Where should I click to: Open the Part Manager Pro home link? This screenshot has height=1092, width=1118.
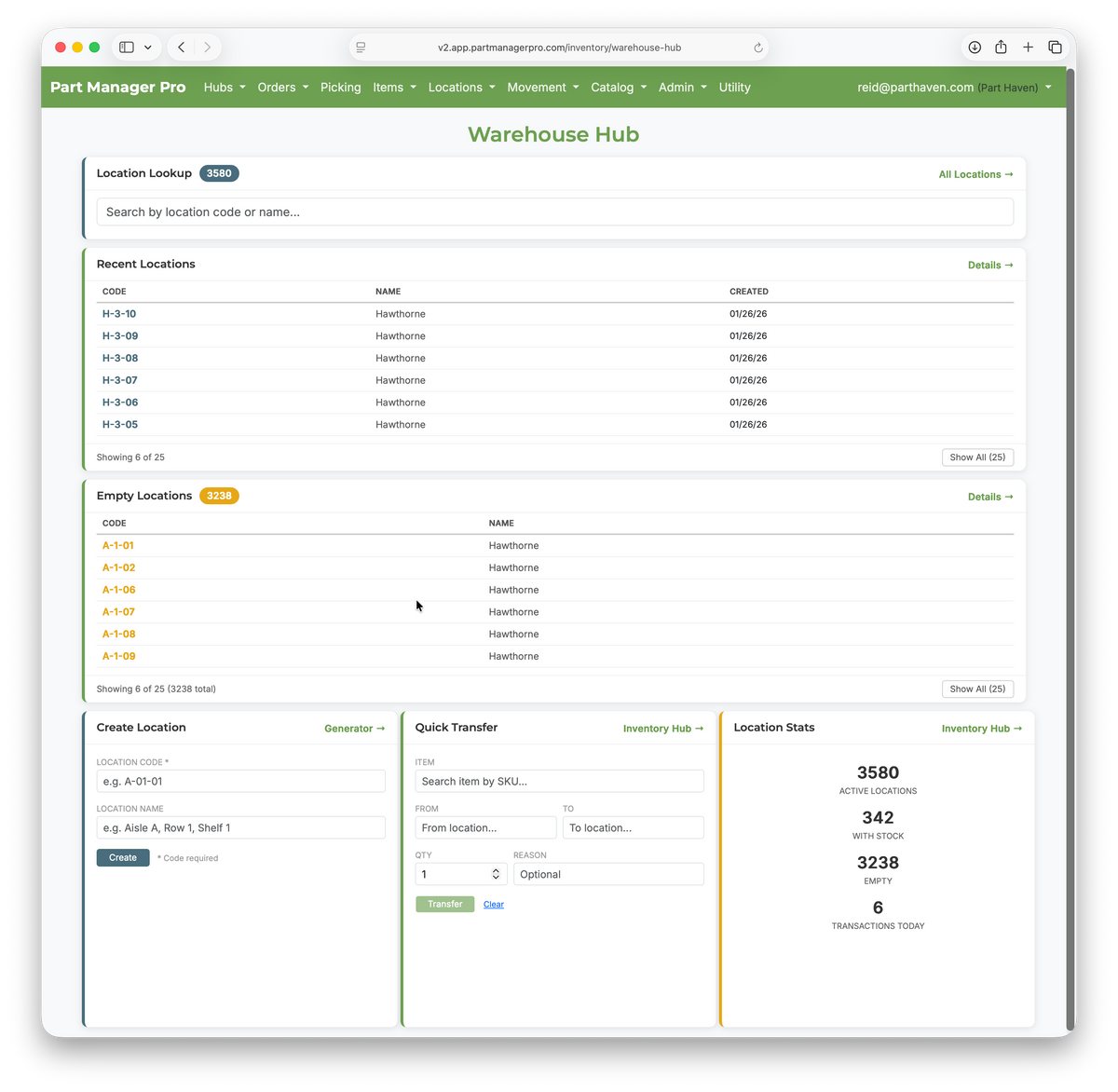[118, 88]
